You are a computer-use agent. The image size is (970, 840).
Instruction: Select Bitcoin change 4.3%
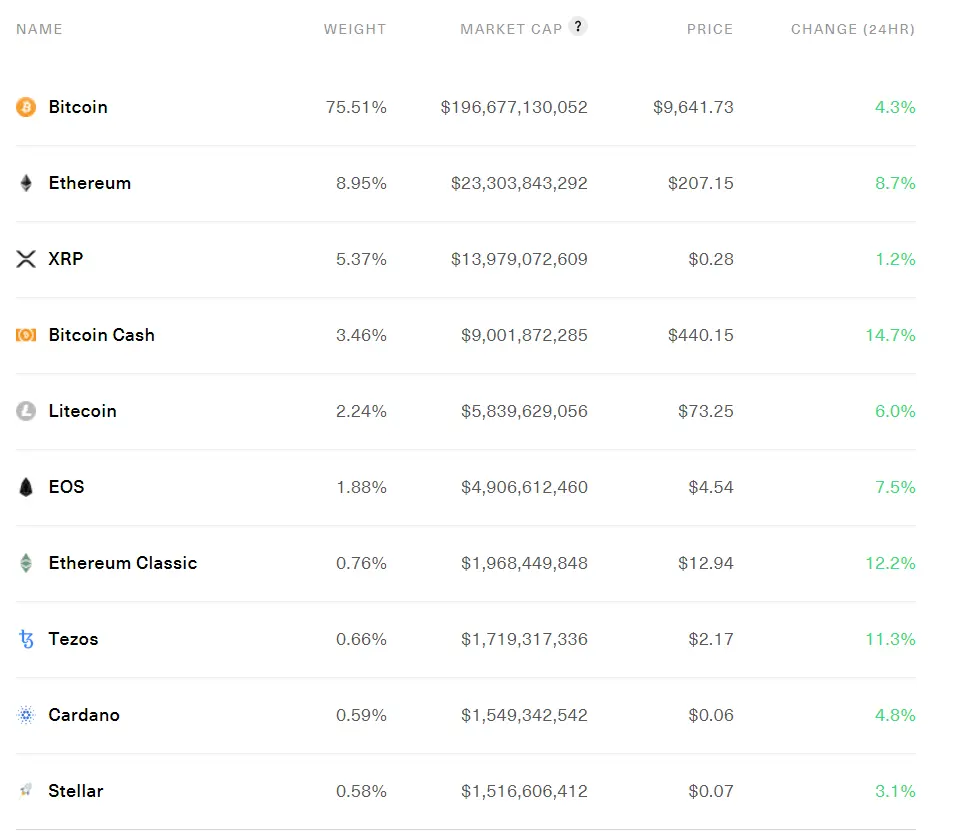pos(895,107)
